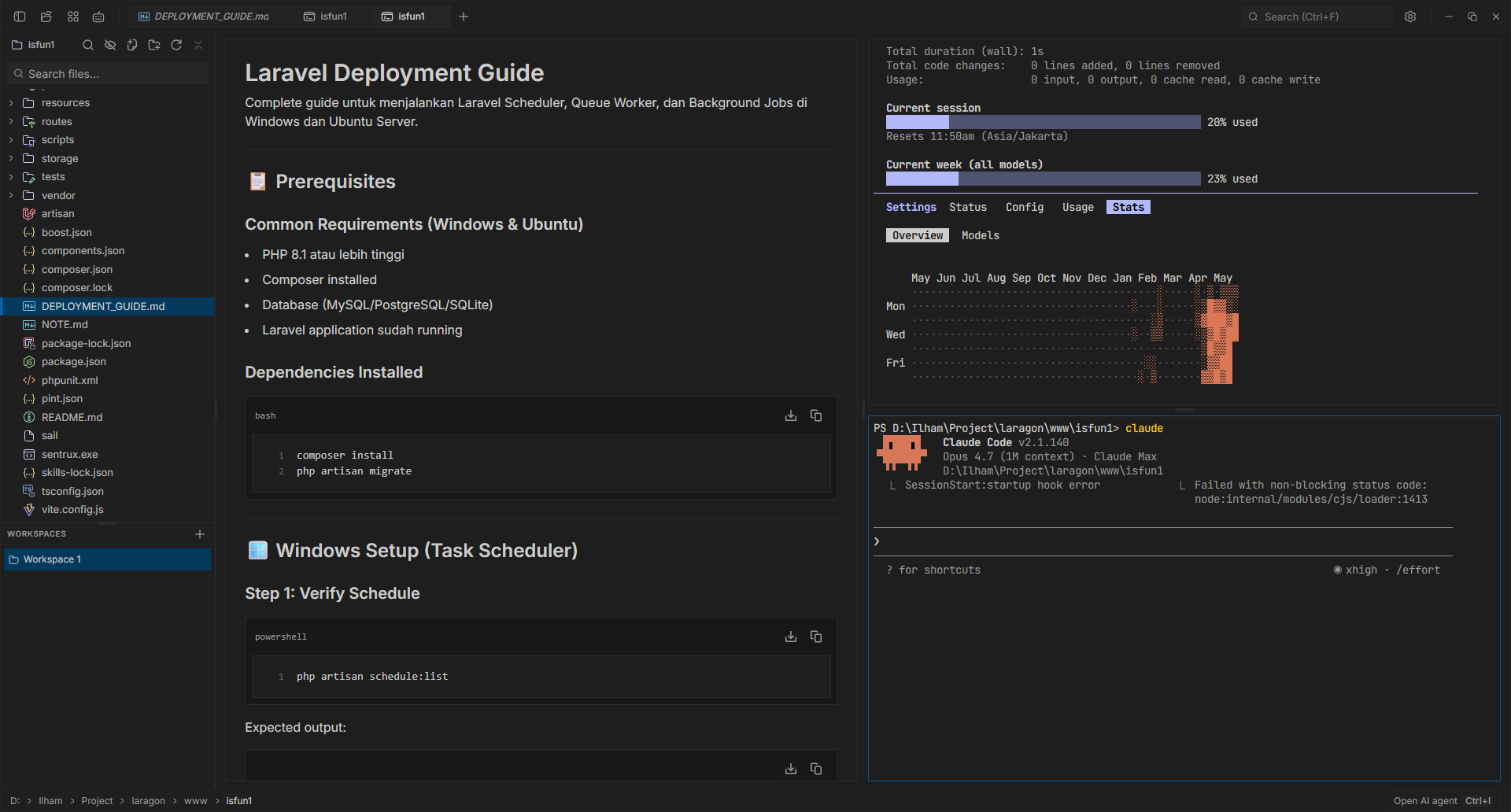Download the powershell code block
Viewport: 1511px width, 812px height.
pos(791,637)
